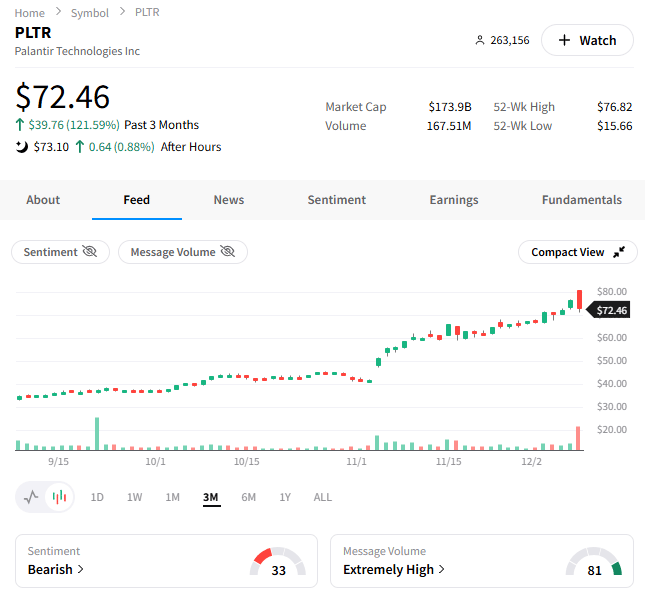This screenshot has height=592, width=645.
Task: Click the tall red last candlestick
Action: click(x=579, y=300)
